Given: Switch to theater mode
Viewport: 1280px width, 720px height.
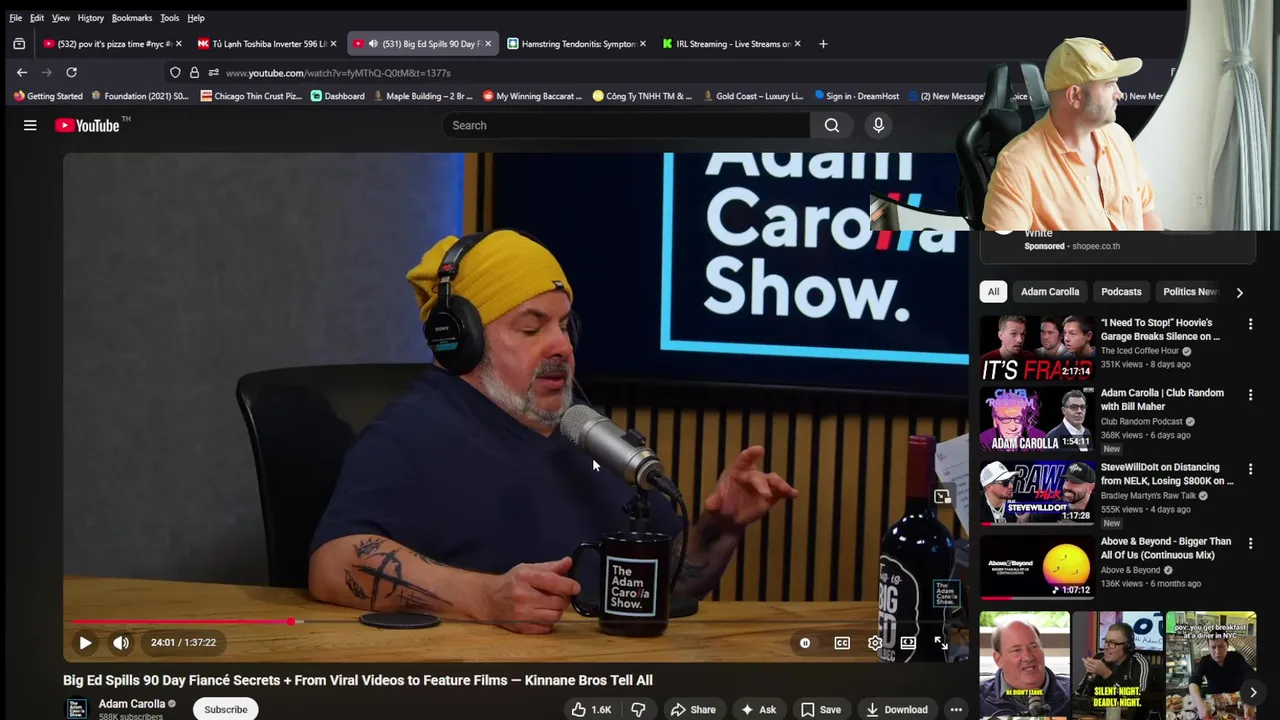Looking at the screenshot, I should [x=908, y=643].
